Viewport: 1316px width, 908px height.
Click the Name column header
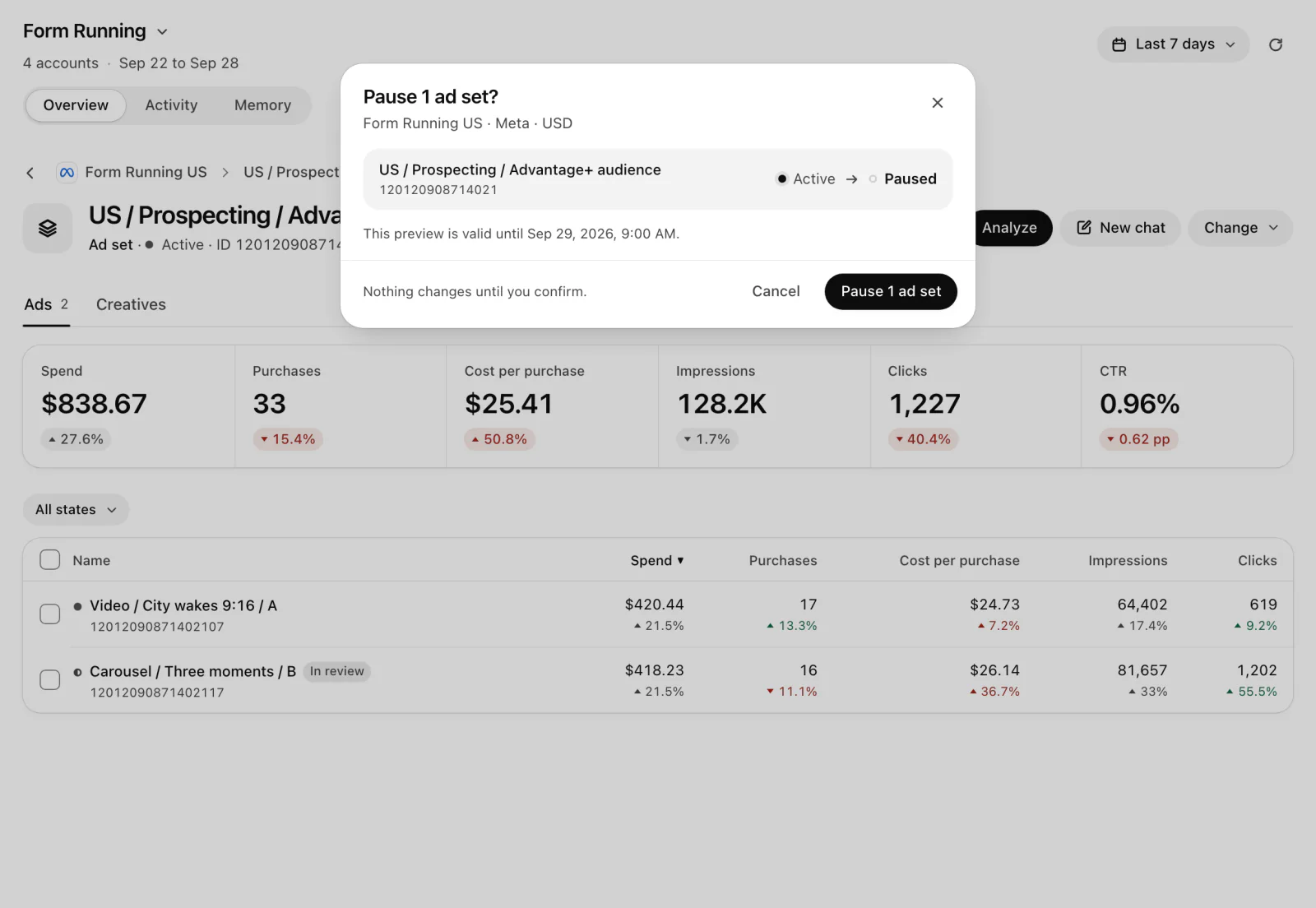(91, 560)
